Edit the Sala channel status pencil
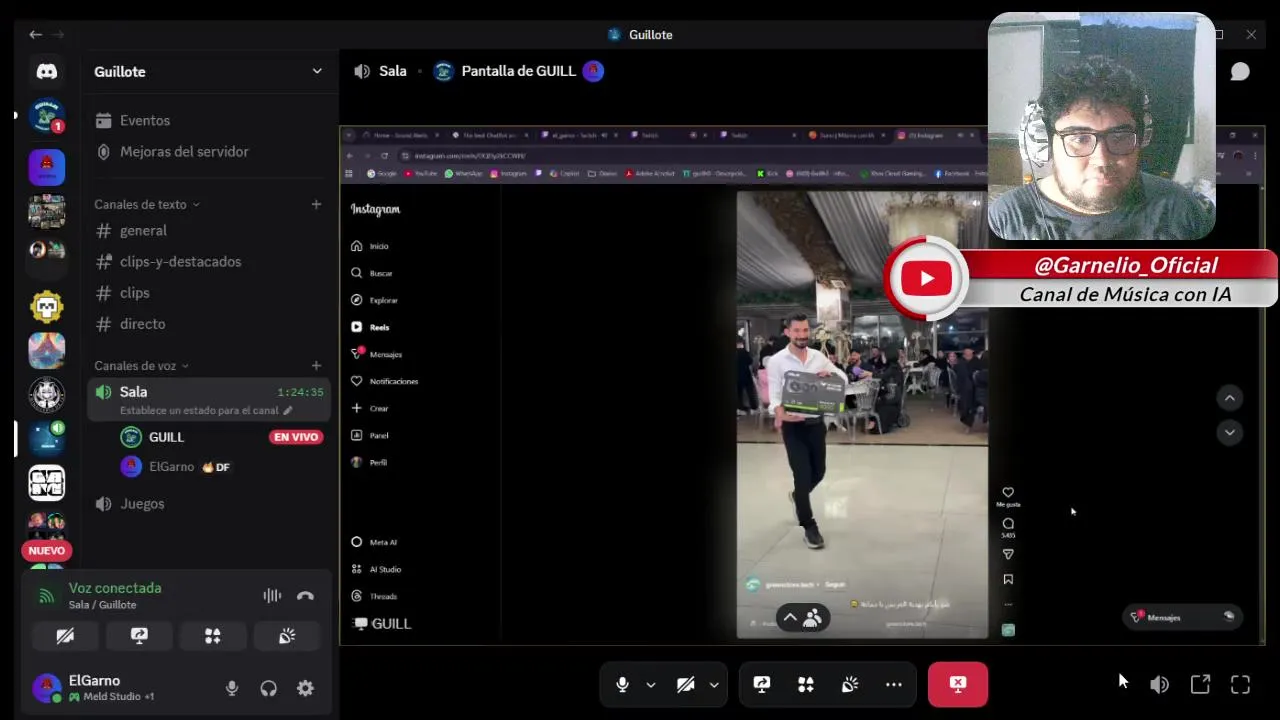Image resolution: width=1280 pixels, height=720 pixels. pos(288,410)
